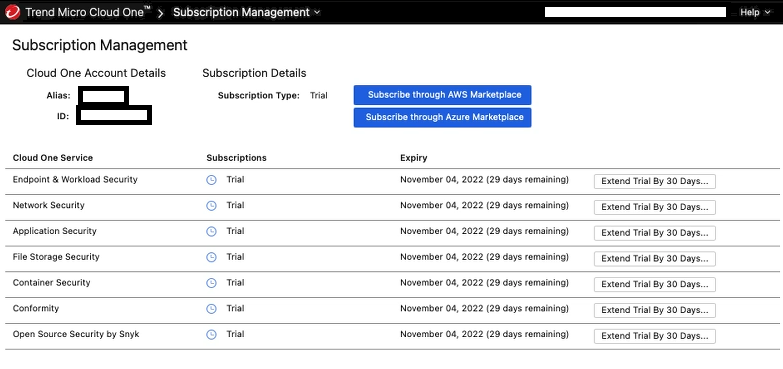Click the redacted ID value box
Viewport: 783px width, 369px height.
[x=114, y=115]
